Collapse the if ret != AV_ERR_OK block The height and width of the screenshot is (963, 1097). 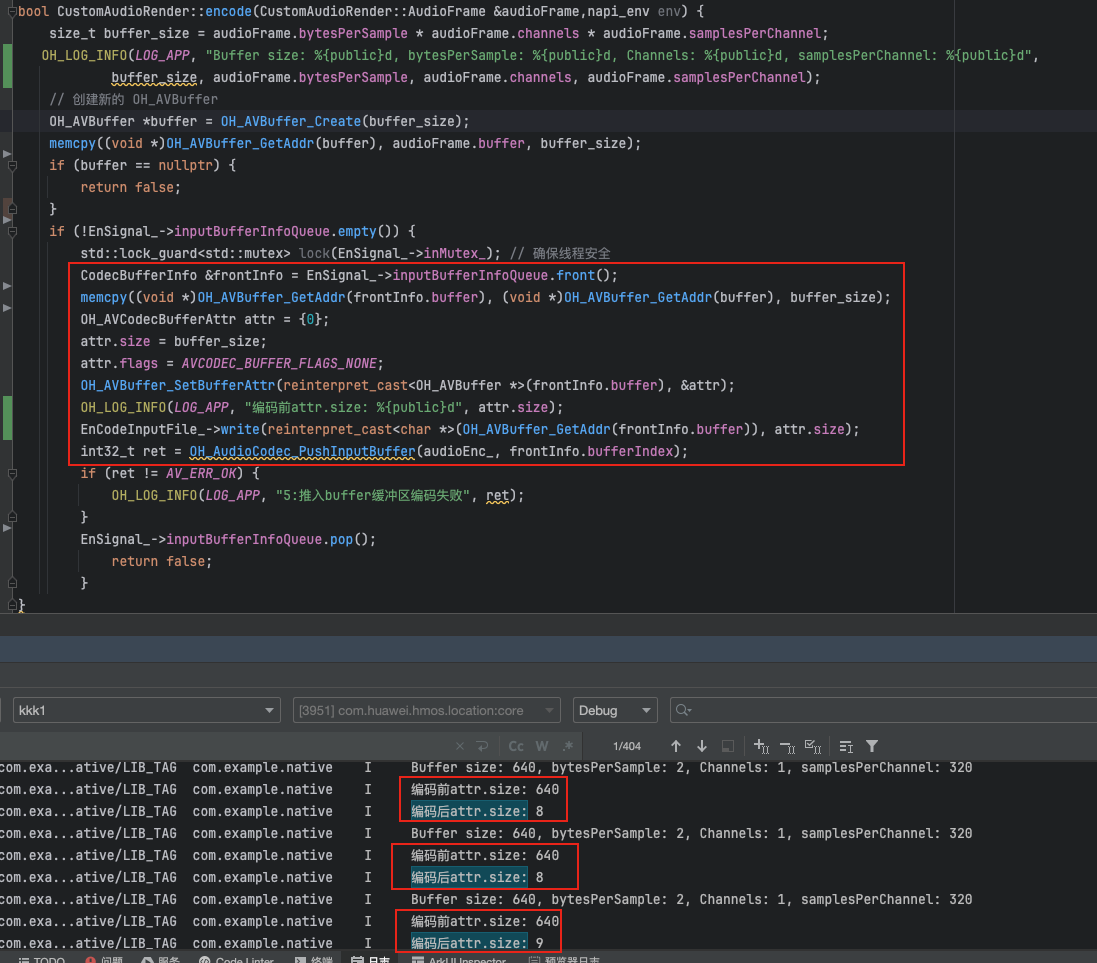tap(12, 474)
